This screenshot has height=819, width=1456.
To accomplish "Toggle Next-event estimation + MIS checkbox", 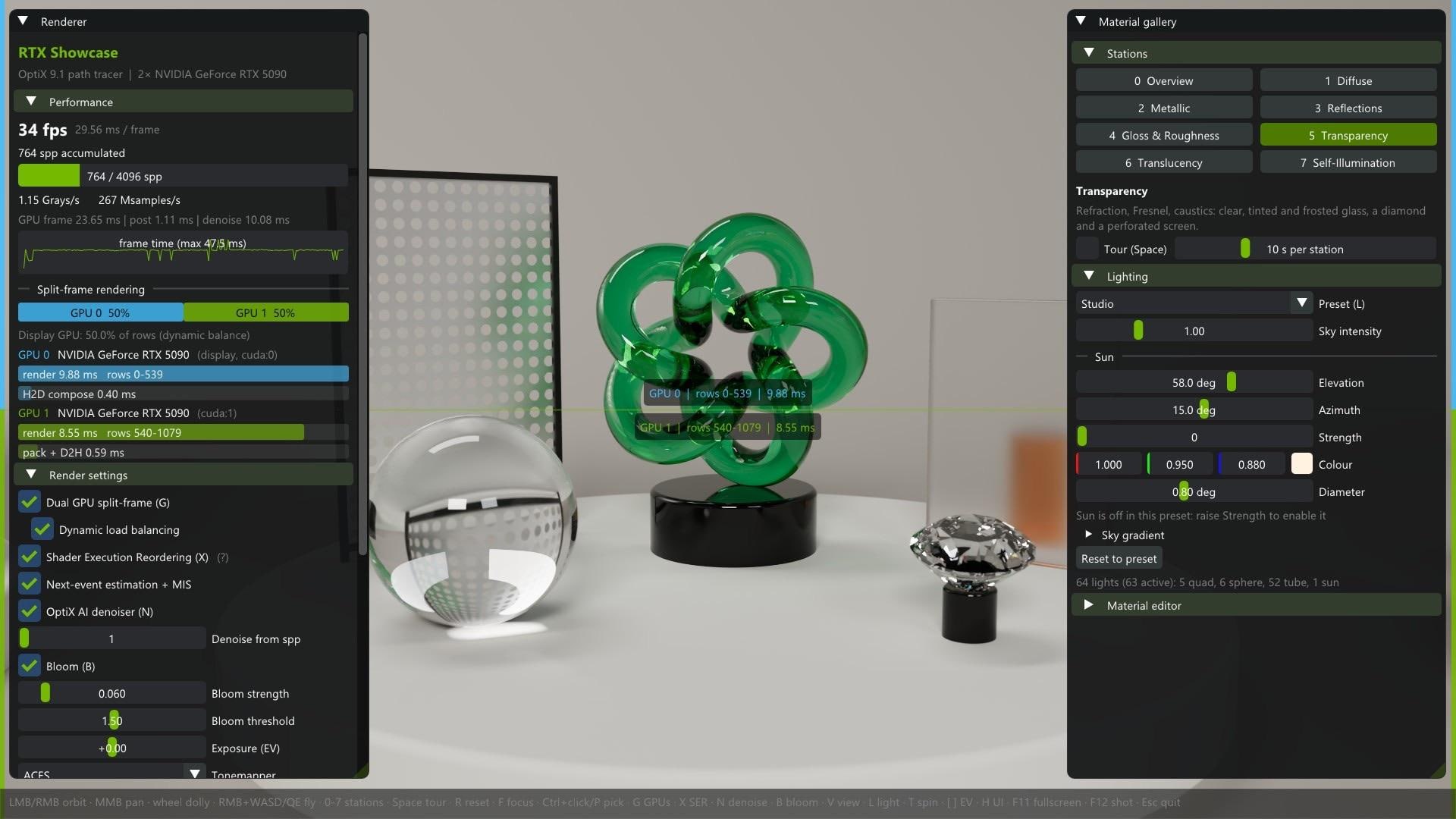I will [30, 584].
